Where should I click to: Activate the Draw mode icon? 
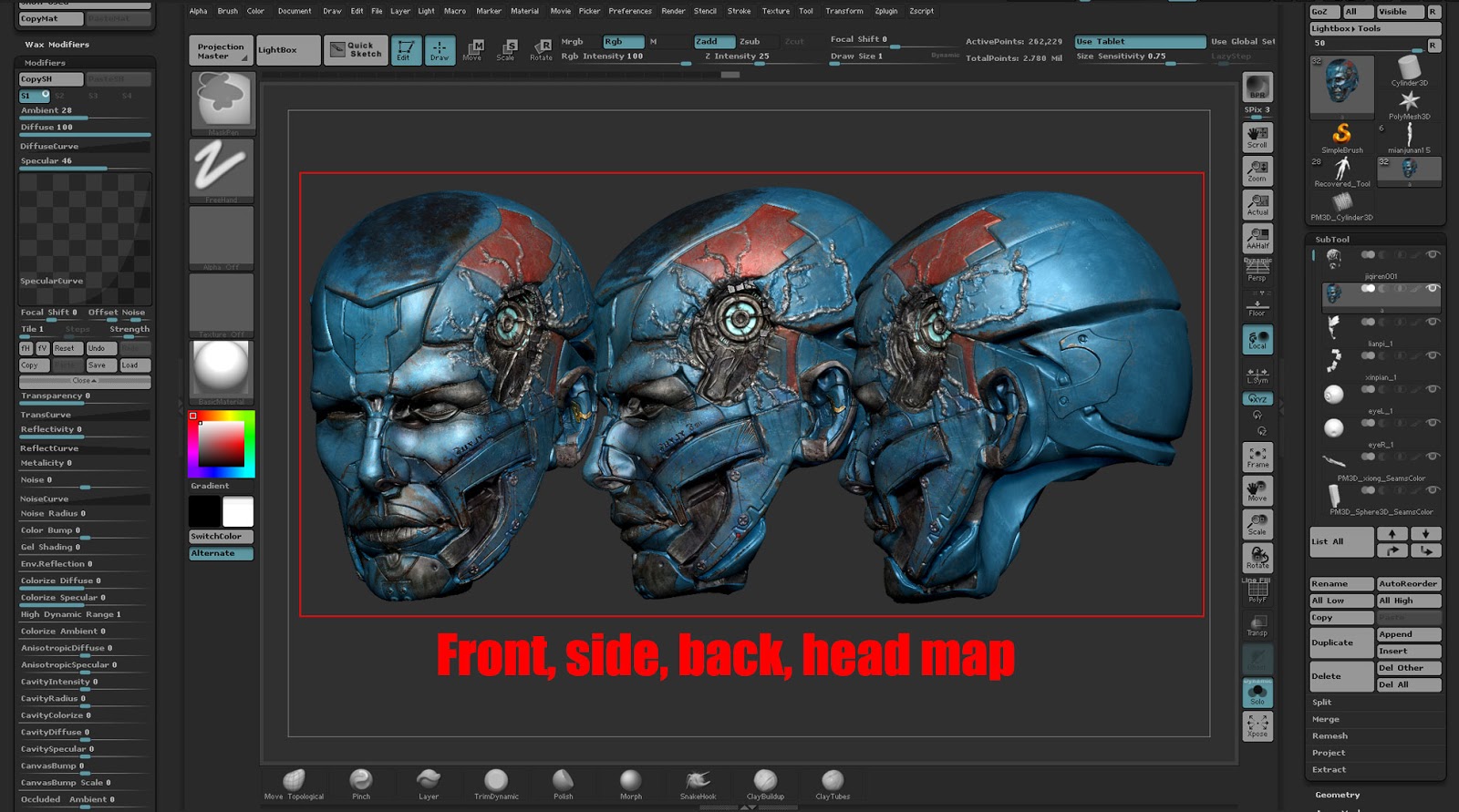pyautogui.click(x=440, y=49)
